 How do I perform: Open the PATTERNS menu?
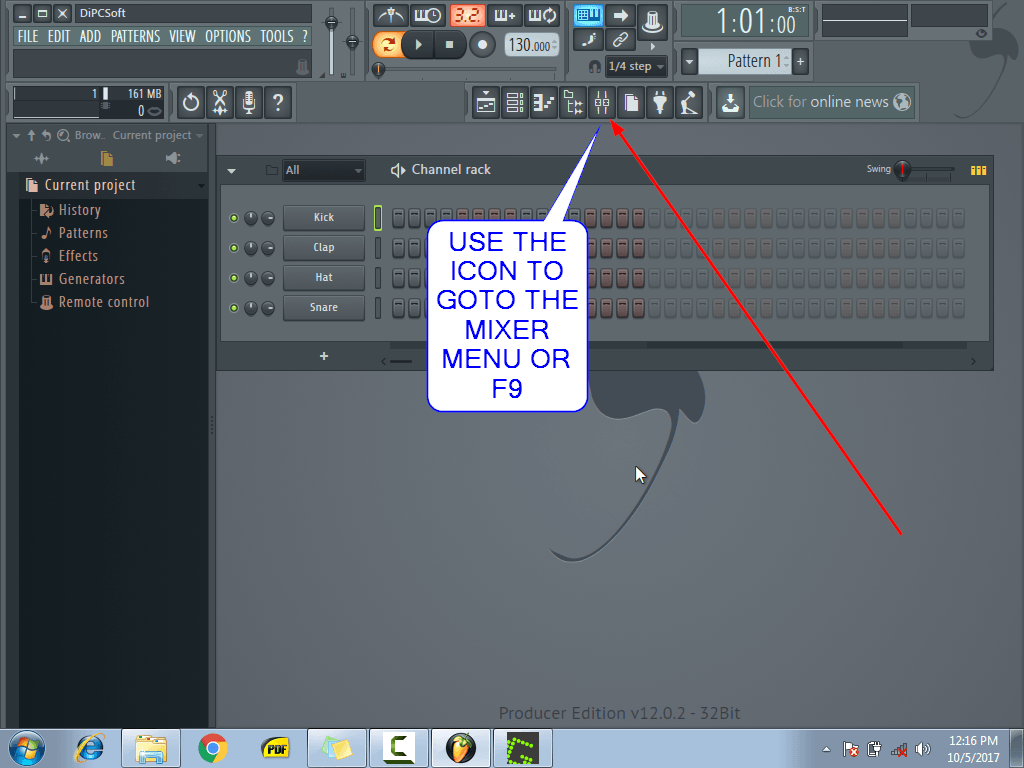(135, 37)
